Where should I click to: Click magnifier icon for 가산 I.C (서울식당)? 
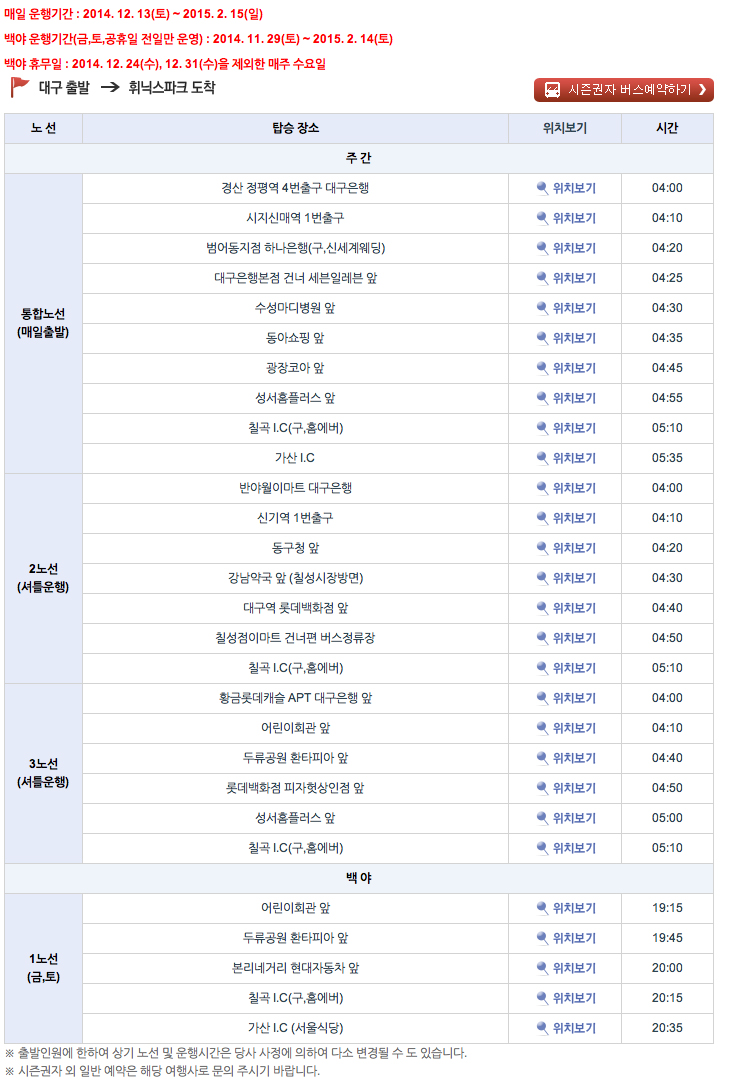(x=543, y=1028)
